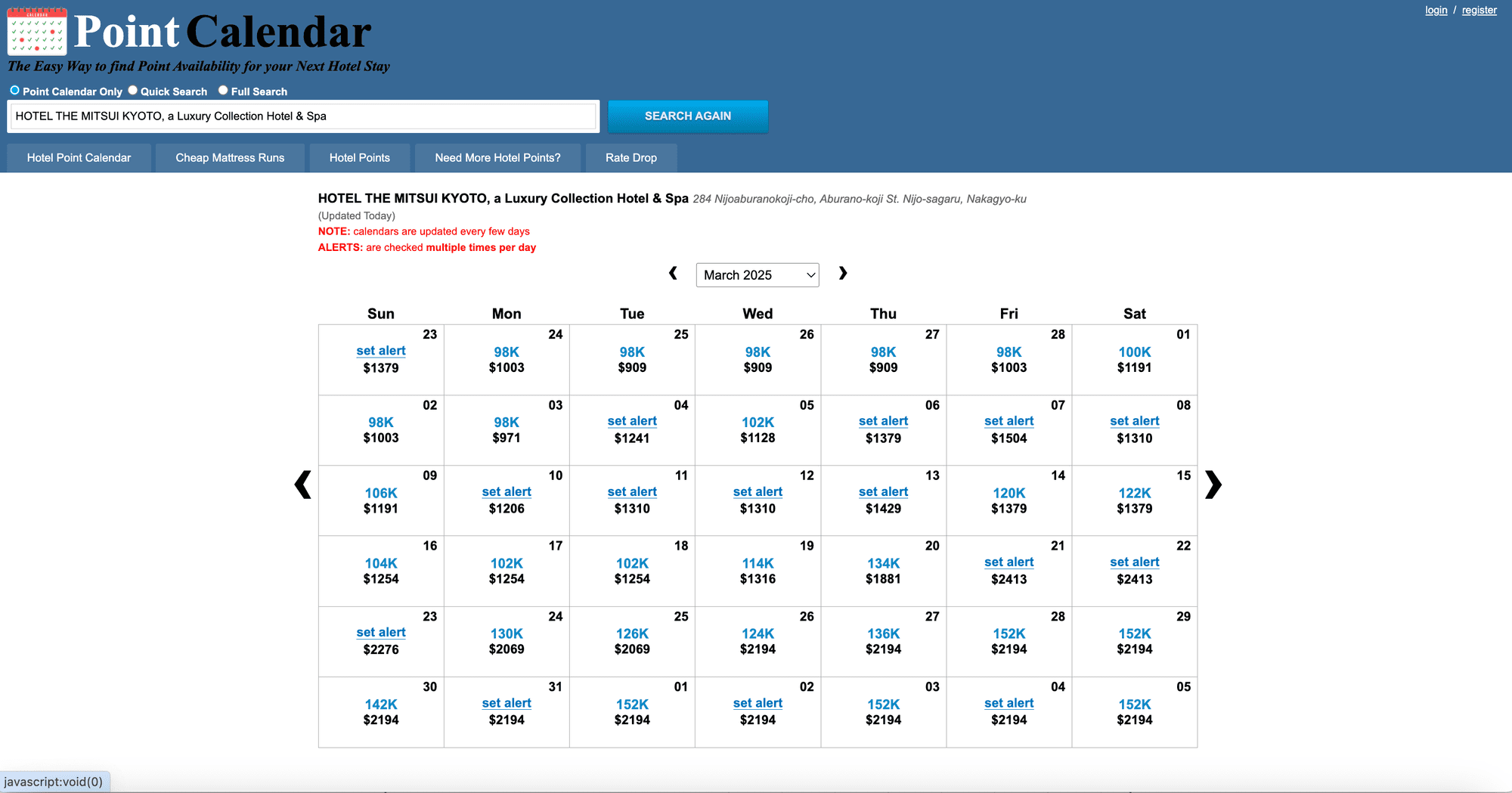Click 120K points for March 14
This screenshot has height=793, width=1512.
coord(1009,493)
